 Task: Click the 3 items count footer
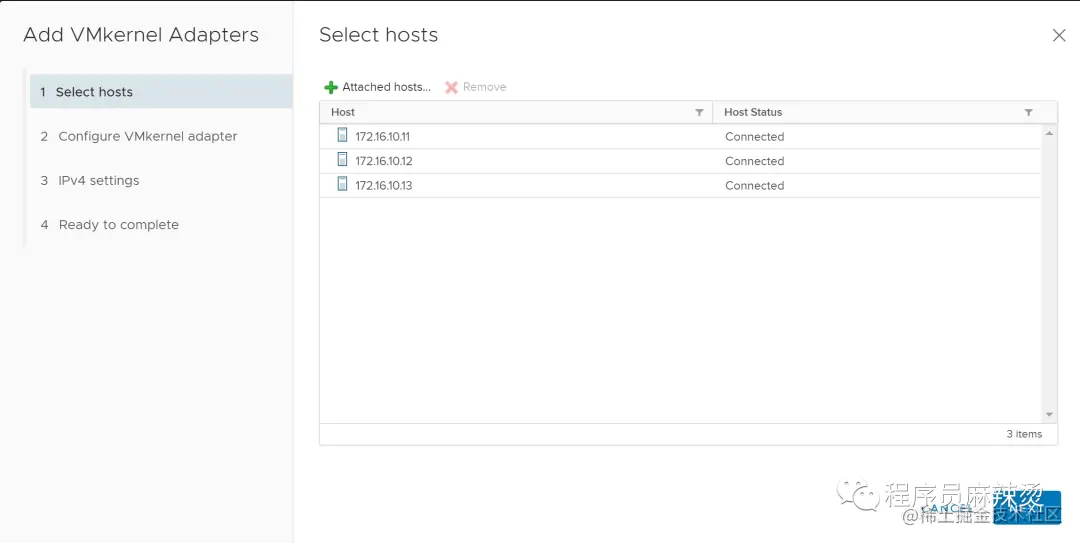click(x=1024, y=434)
